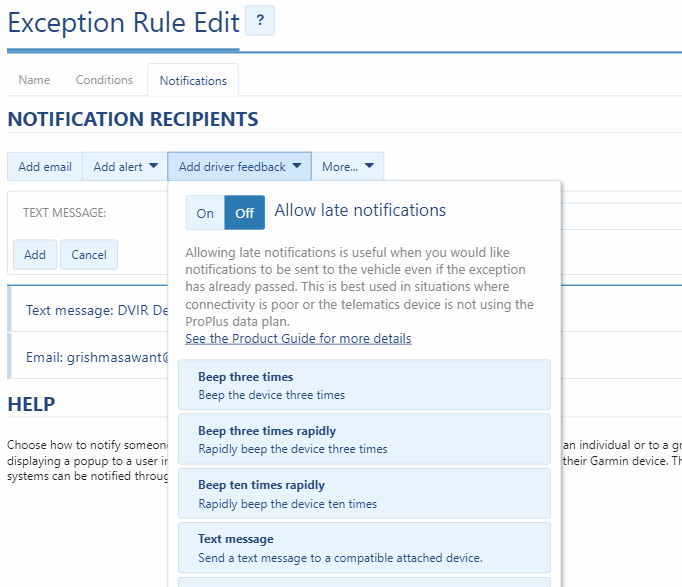Select the Text message: DVIR recipient row
The width and height of the screenshot is (682, 587).
[89, 310]
